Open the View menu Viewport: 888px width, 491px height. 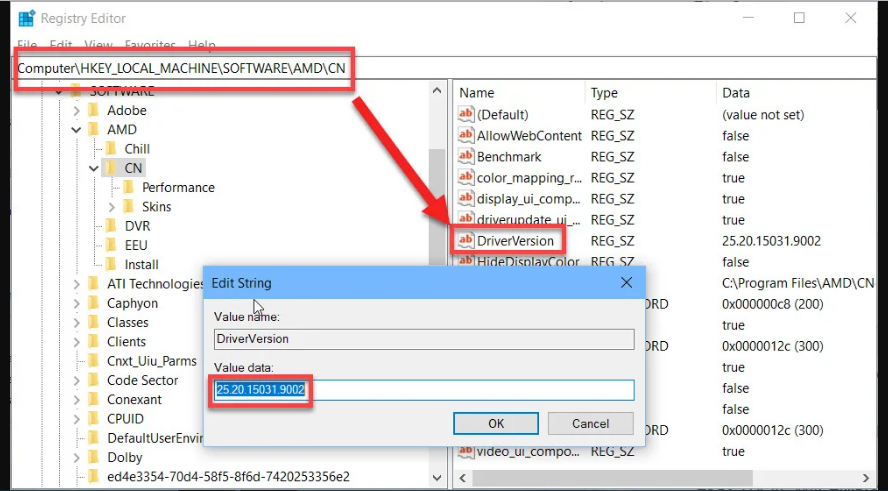[99, 45]
